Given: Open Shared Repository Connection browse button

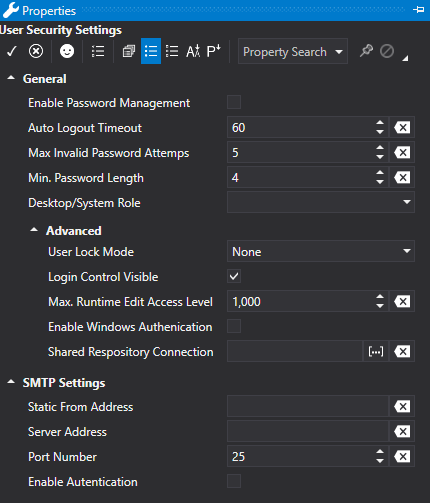Looking at the screenshot, I should (376, 351).
